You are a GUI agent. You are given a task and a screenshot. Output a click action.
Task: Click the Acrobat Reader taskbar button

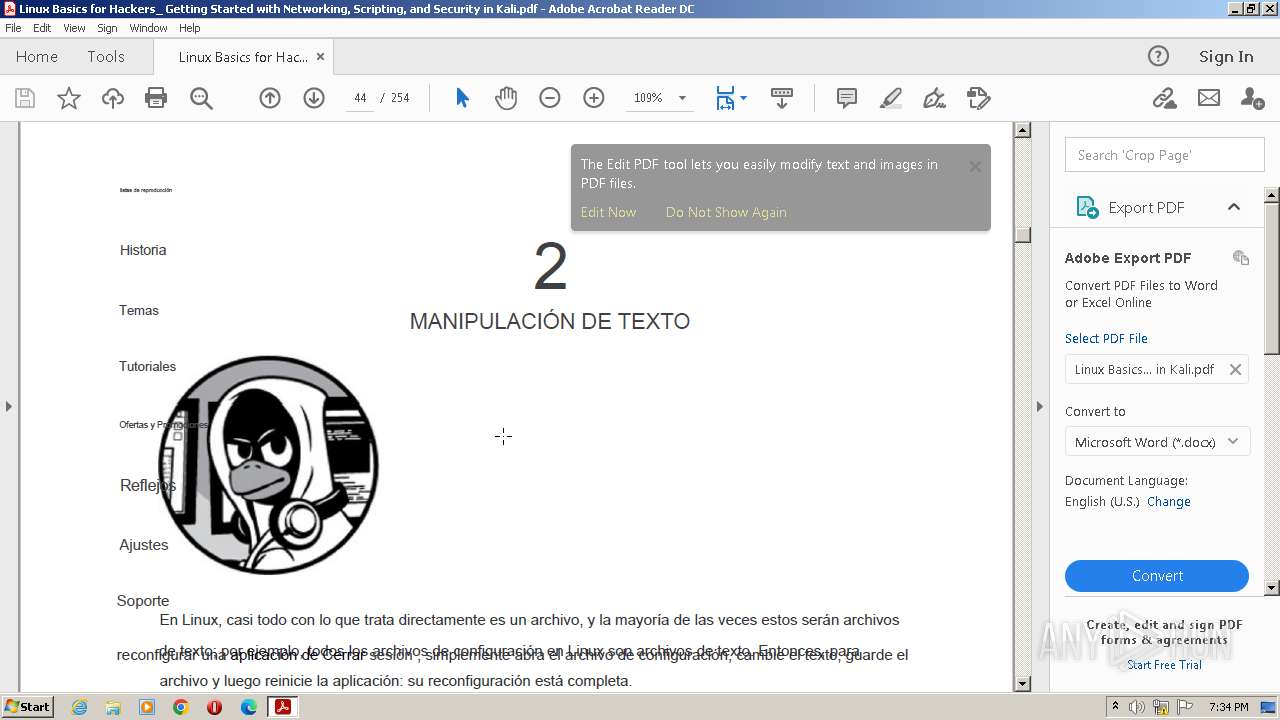tap(283, 707)
